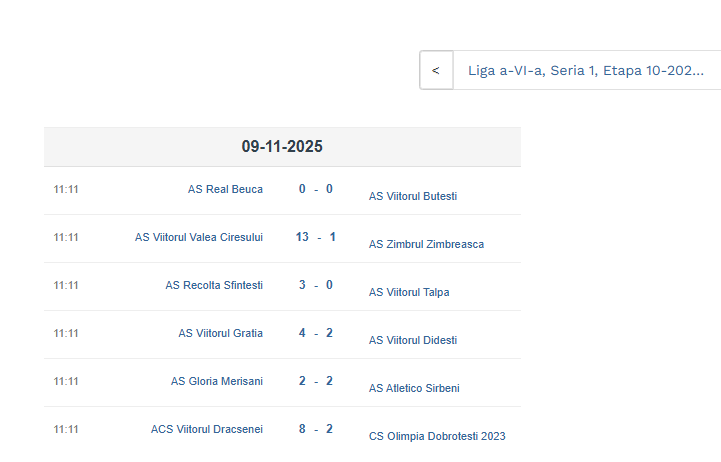This screenshot has width=721, height=462.
Task: Open the 4 - 2 match result
Action: 316,333
